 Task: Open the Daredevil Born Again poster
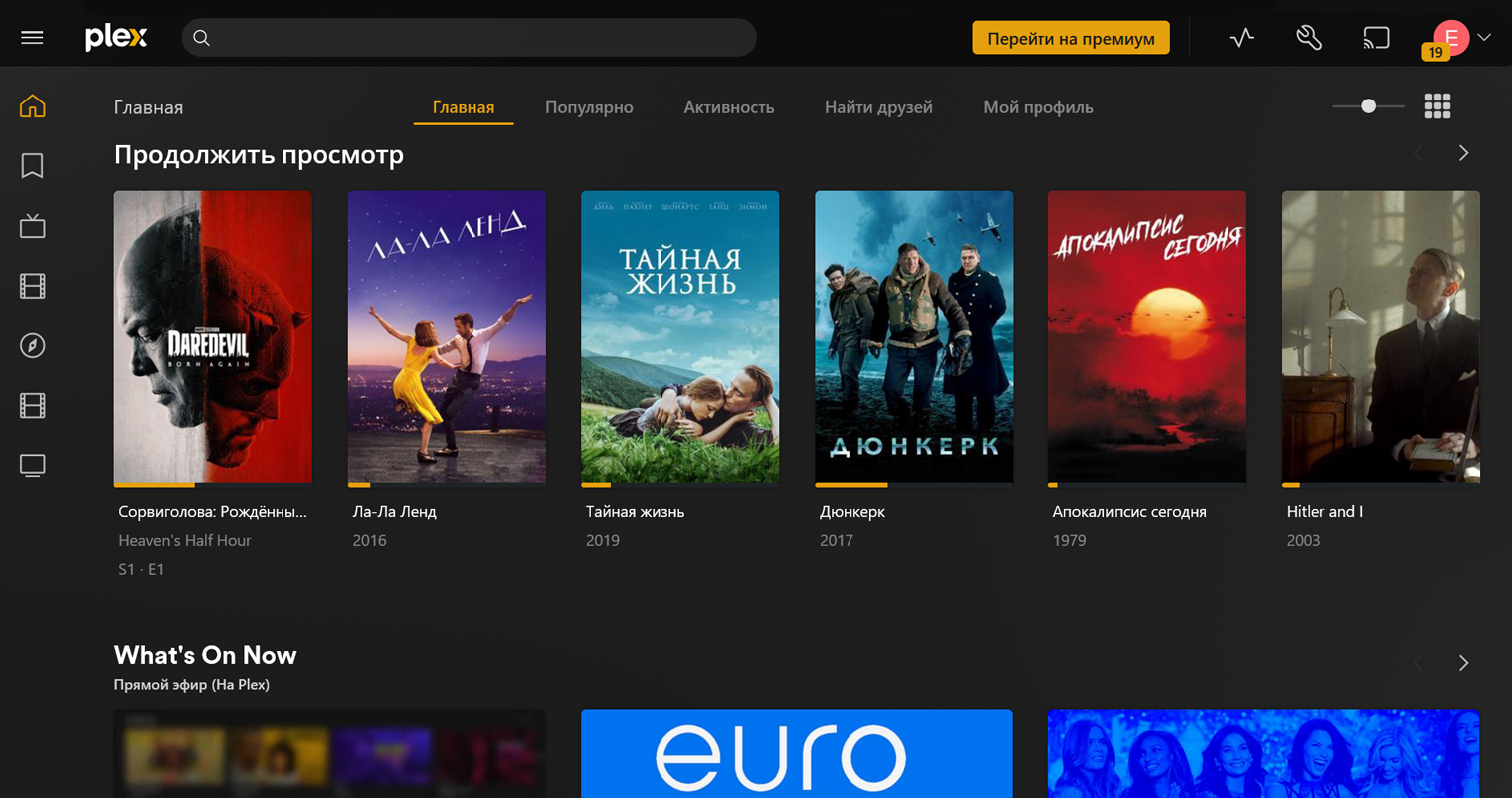point(213,337)
